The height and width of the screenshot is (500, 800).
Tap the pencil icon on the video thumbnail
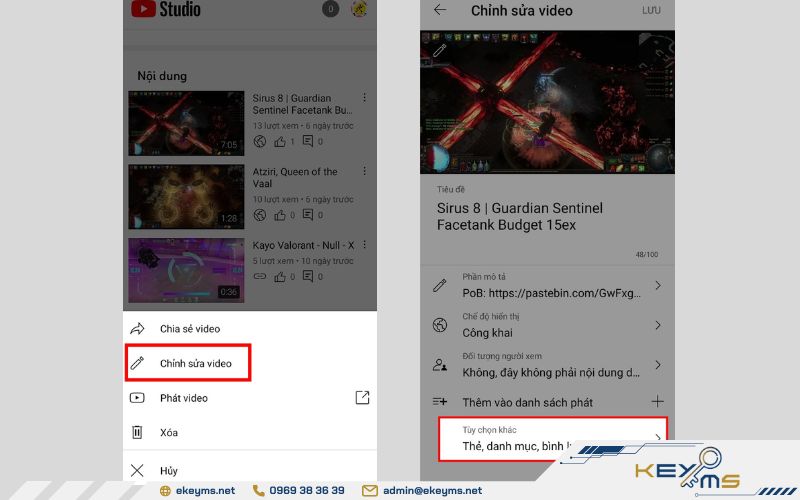point(440,50)
